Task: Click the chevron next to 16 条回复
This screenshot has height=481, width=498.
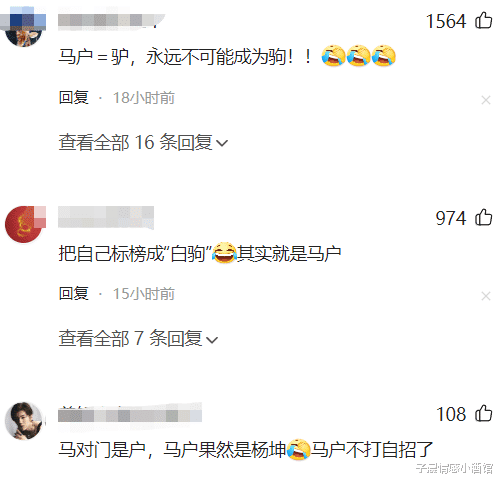Action: click(x=222, y=143)
